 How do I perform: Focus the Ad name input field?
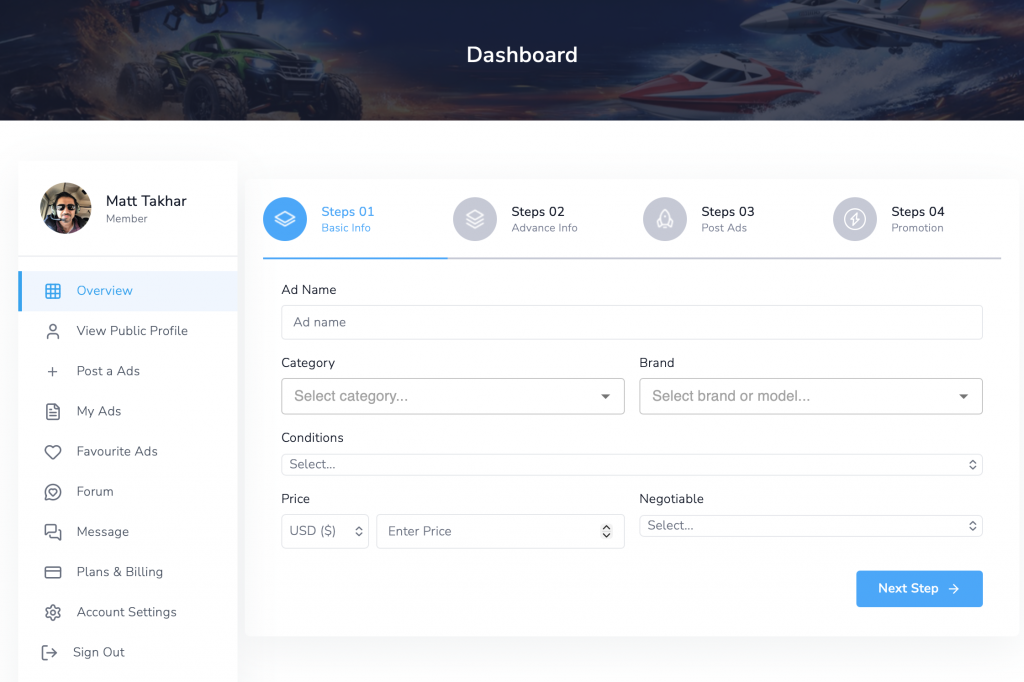631,323
